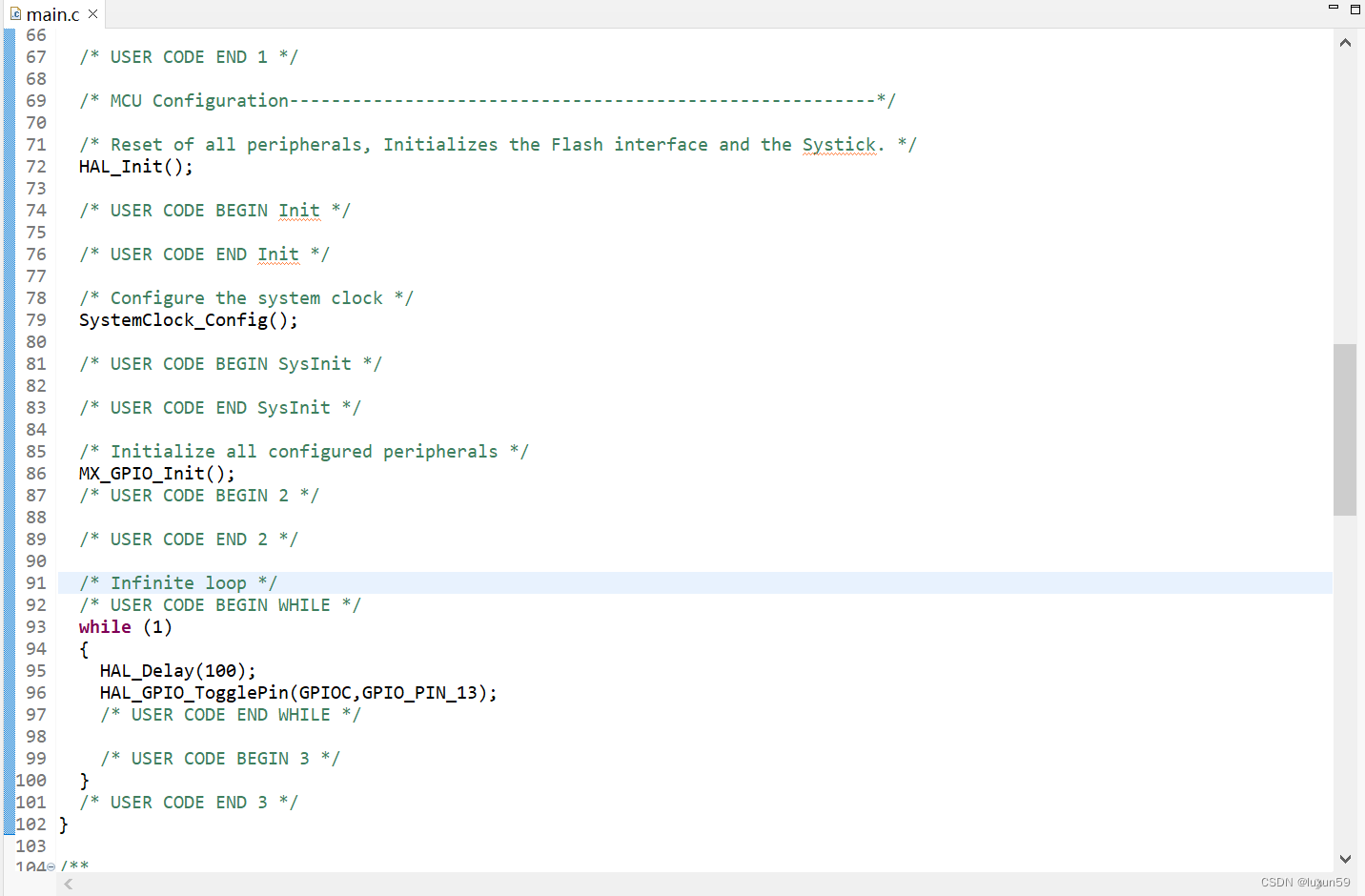
Task: Click the underlined word Systick
Action: [839, 145]
